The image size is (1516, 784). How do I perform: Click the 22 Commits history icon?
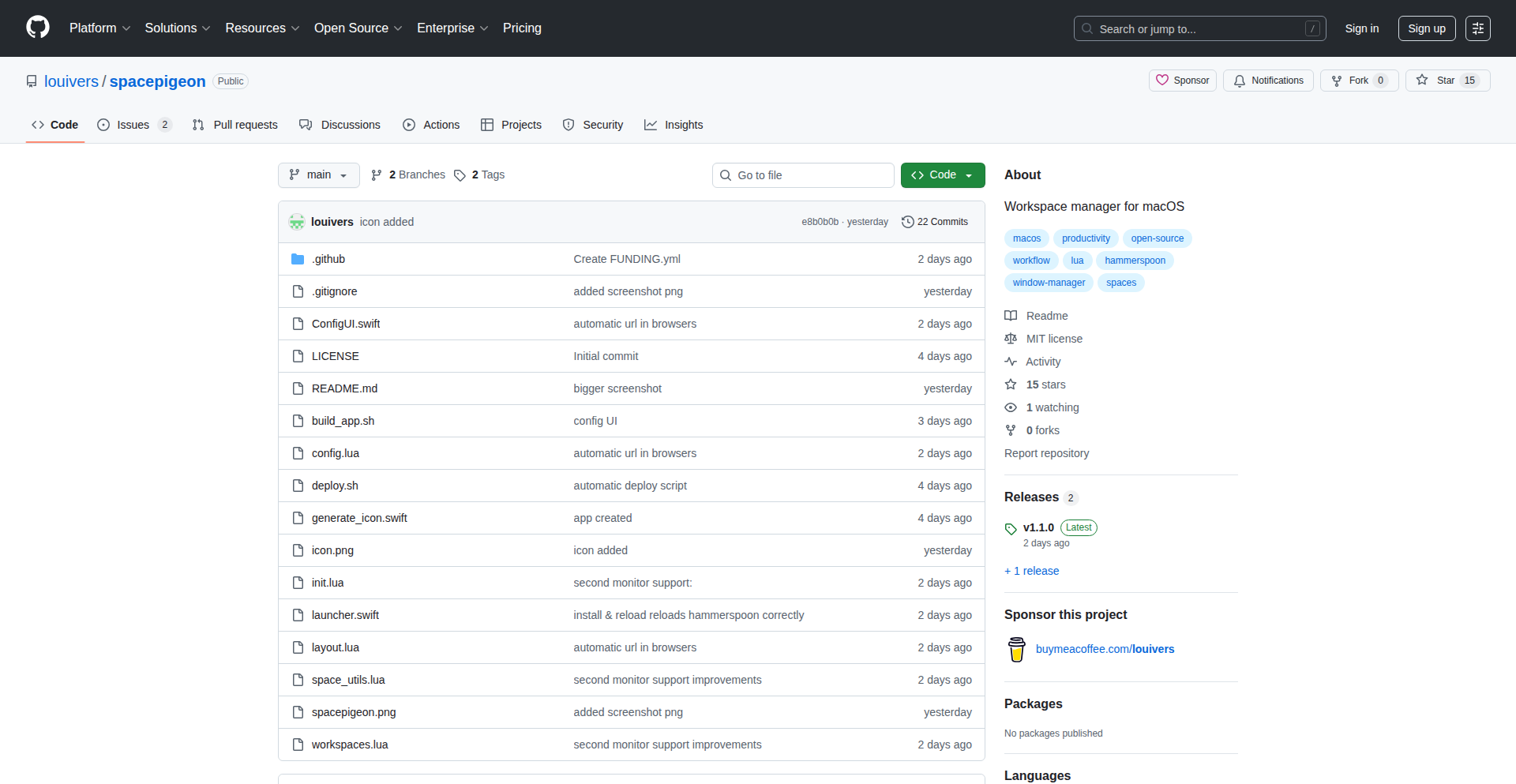908,222
